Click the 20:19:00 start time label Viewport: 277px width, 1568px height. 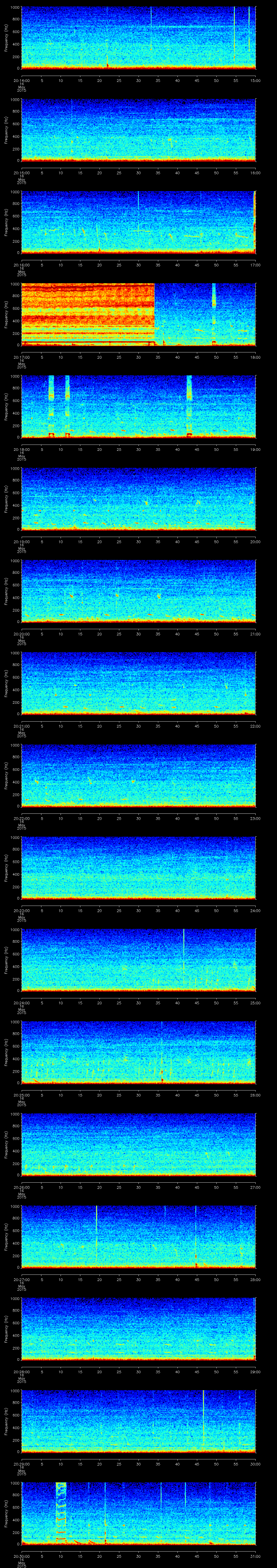(x=21, y=542)
